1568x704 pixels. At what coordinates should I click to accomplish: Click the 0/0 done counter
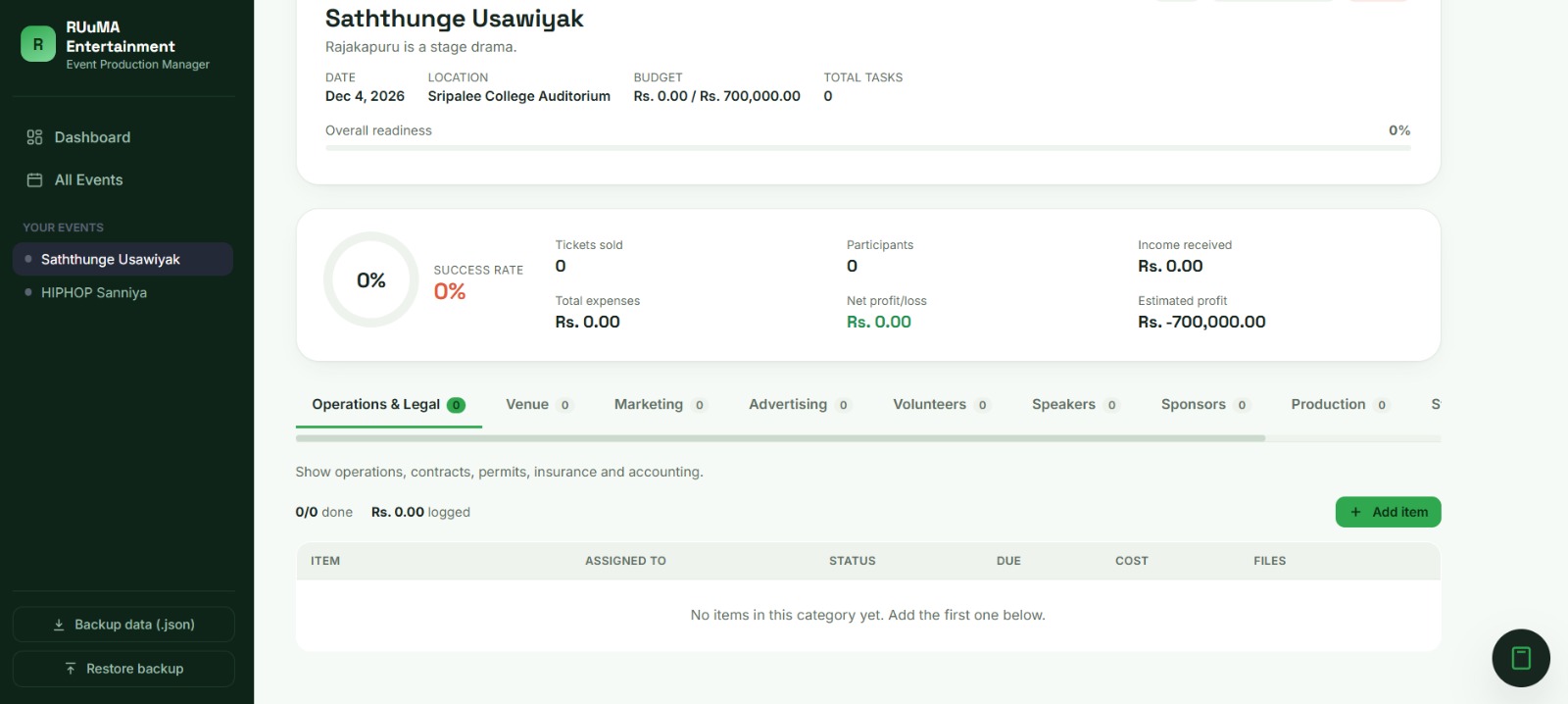point(323,512)
